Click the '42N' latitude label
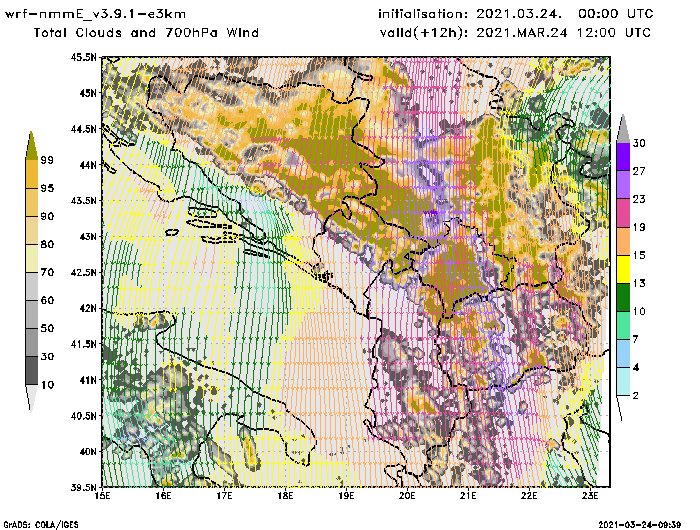The width and height of the screenshot is (700, 530). click(x=88, y=308)
